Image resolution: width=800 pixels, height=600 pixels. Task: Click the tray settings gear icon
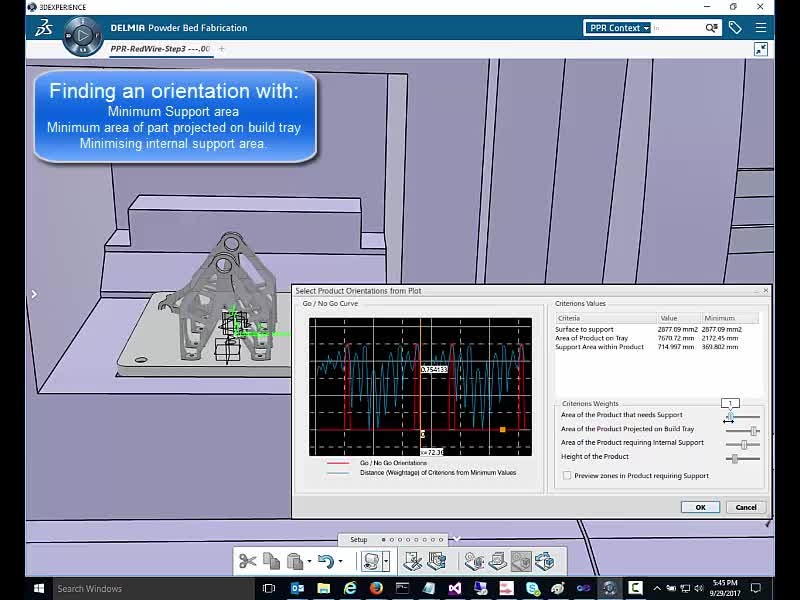tap(474, 561)
